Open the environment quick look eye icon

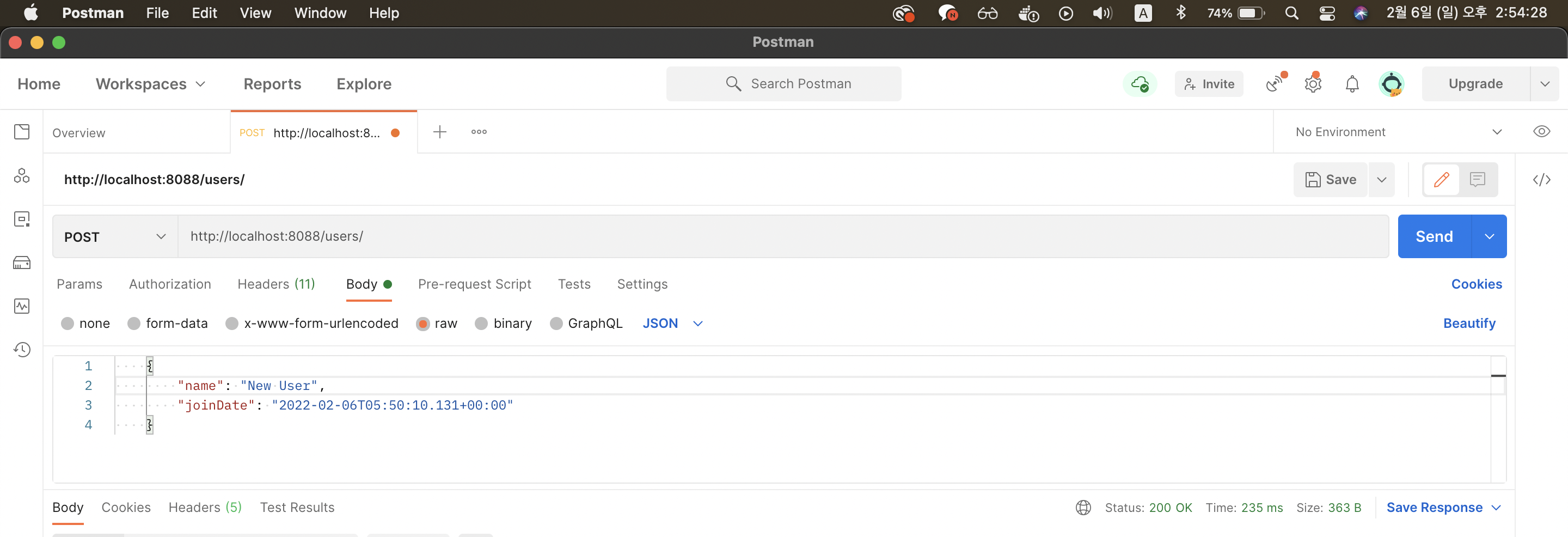1541,131
